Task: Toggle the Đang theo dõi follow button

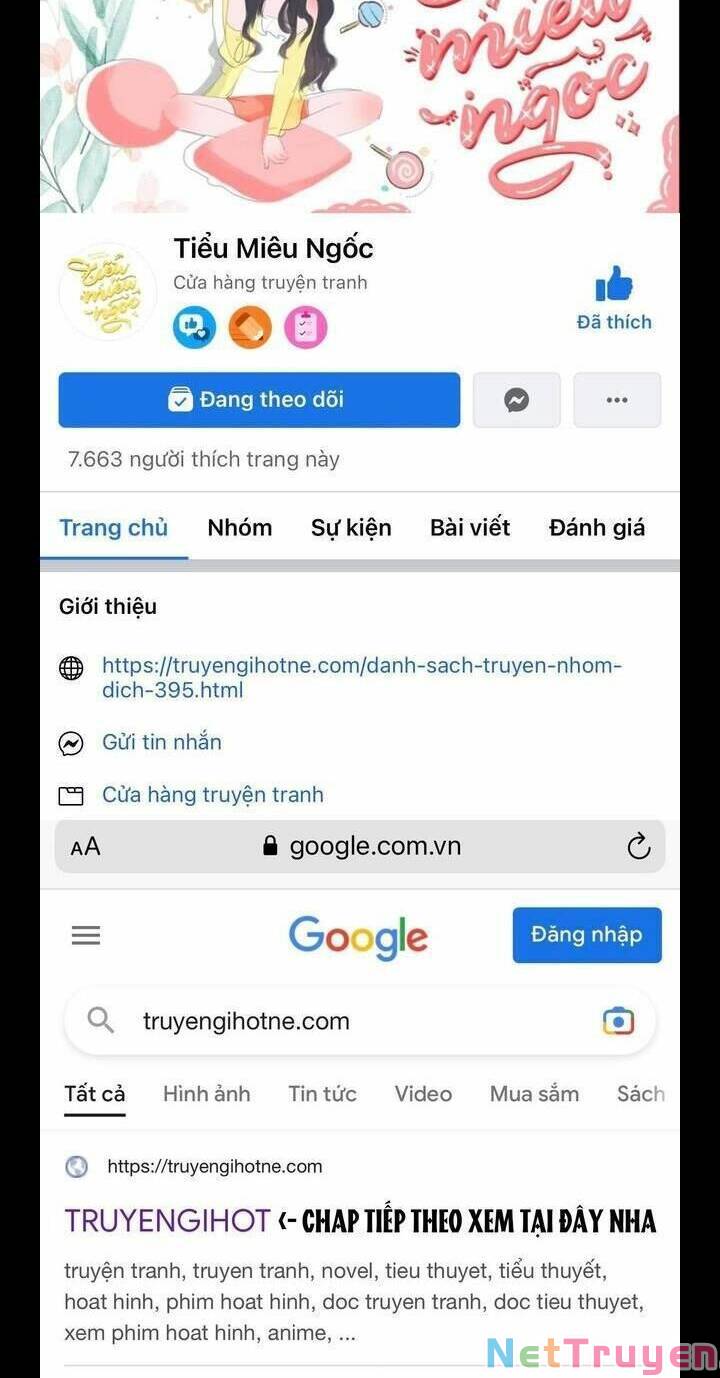Action: point(259,400)
